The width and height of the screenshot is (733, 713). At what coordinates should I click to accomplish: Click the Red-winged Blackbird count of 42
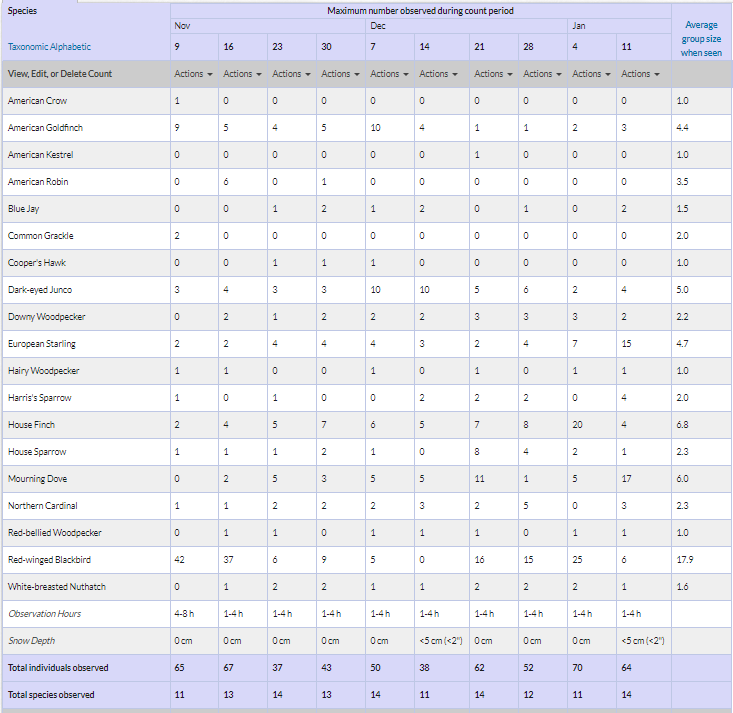180,560
